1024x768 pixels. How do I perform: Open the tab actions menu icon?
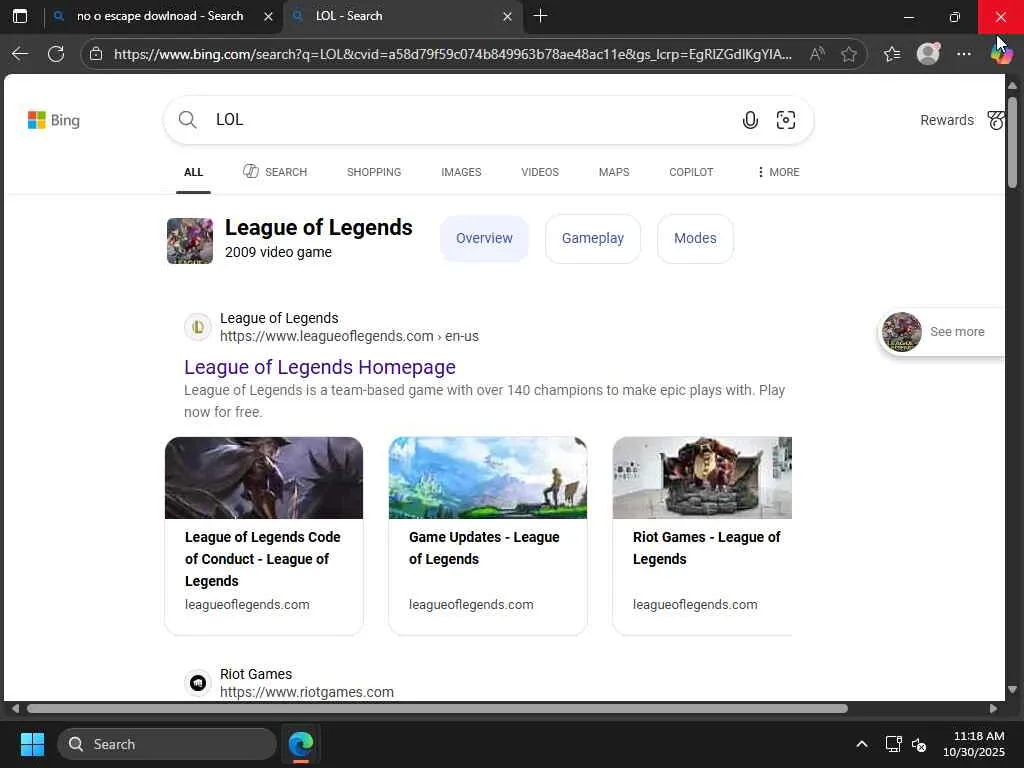tap(20, 16)
